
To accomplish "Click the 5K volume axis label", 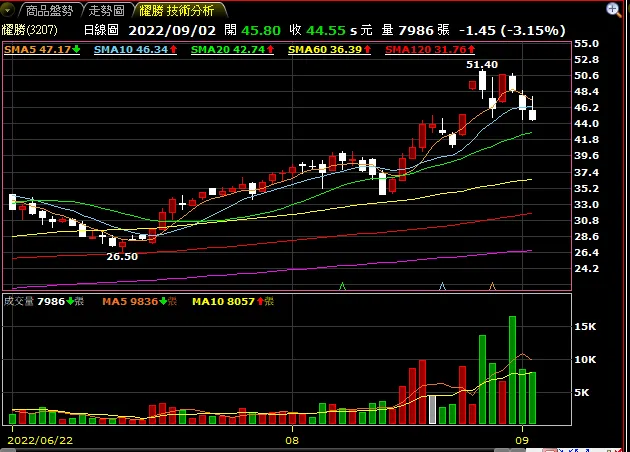I will [582, 393].
